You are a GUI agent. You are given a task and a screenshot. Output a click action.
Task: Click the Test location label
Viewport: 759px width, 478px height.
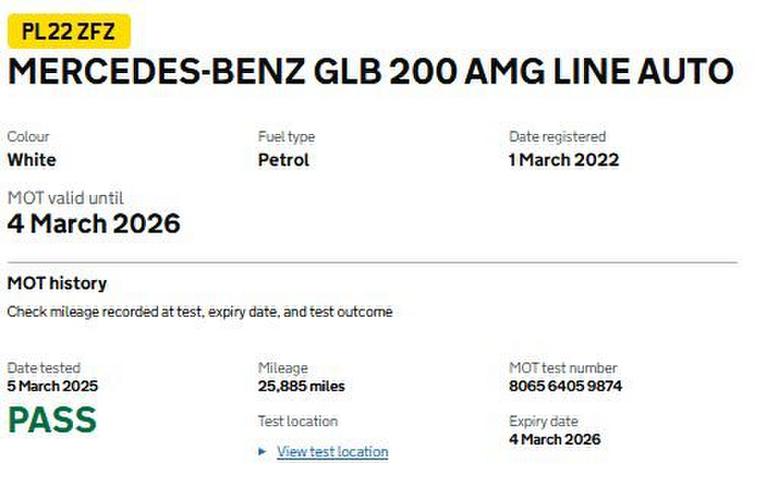pos(298,421)
